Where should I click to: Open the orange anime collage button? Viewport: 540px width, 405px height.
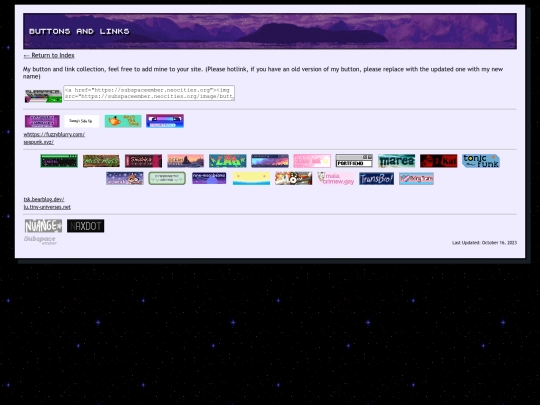coord(293,178)
